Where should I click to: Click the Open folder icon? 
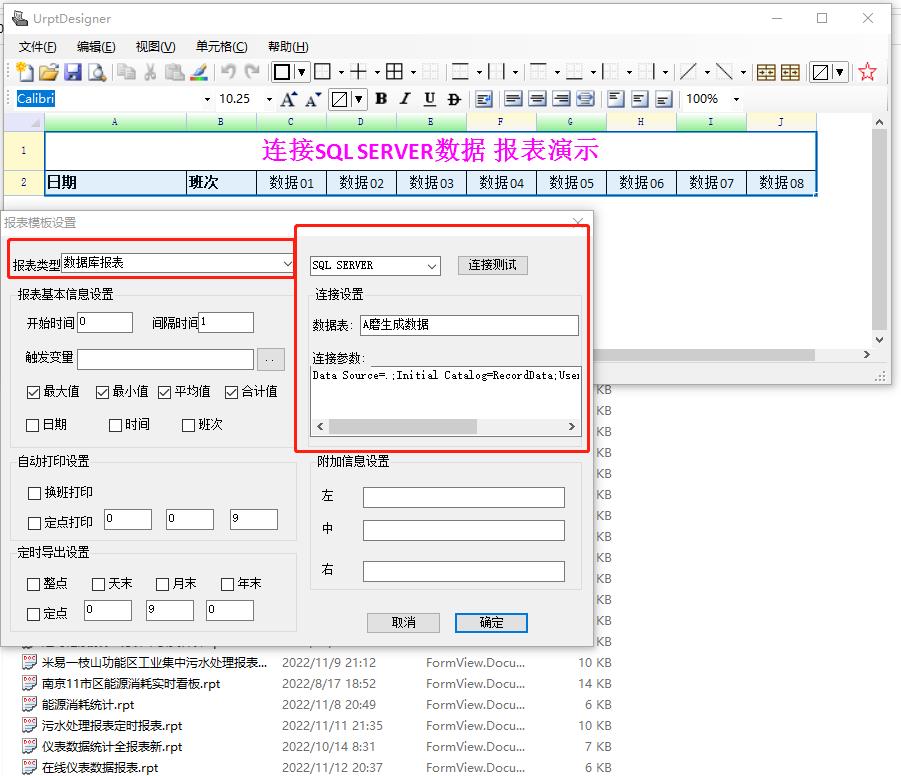48,72
